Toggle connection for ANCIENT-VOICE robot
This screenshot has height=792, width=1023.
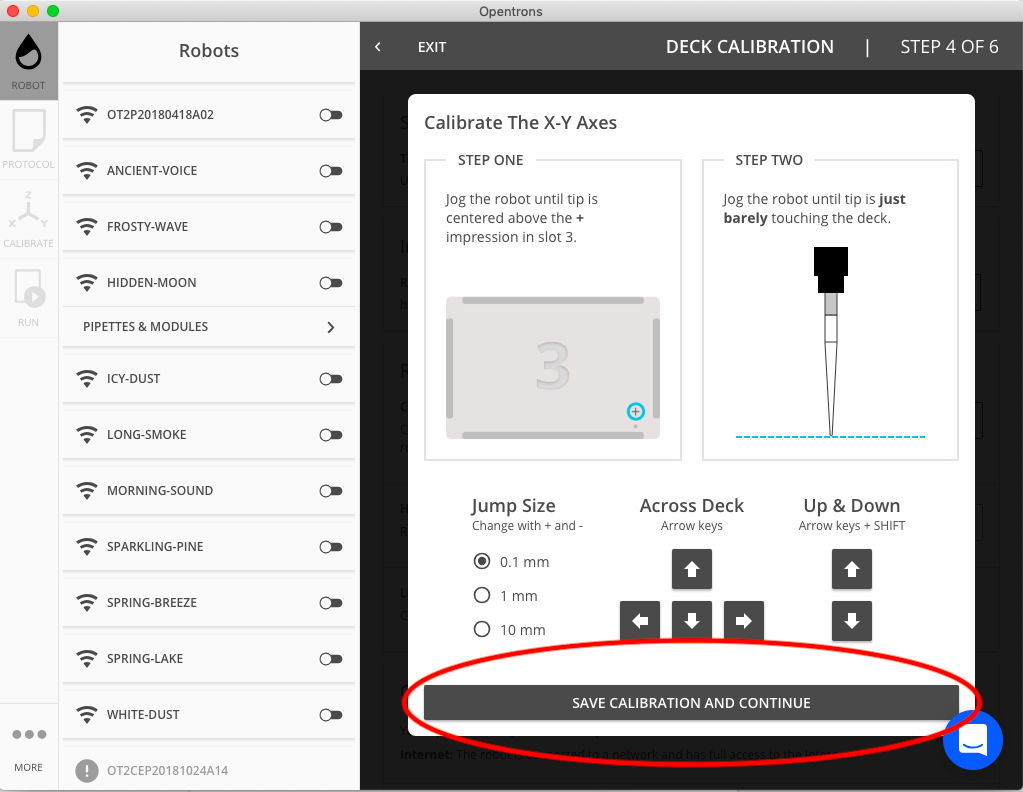pyautogui.click(x=331, y=171)
